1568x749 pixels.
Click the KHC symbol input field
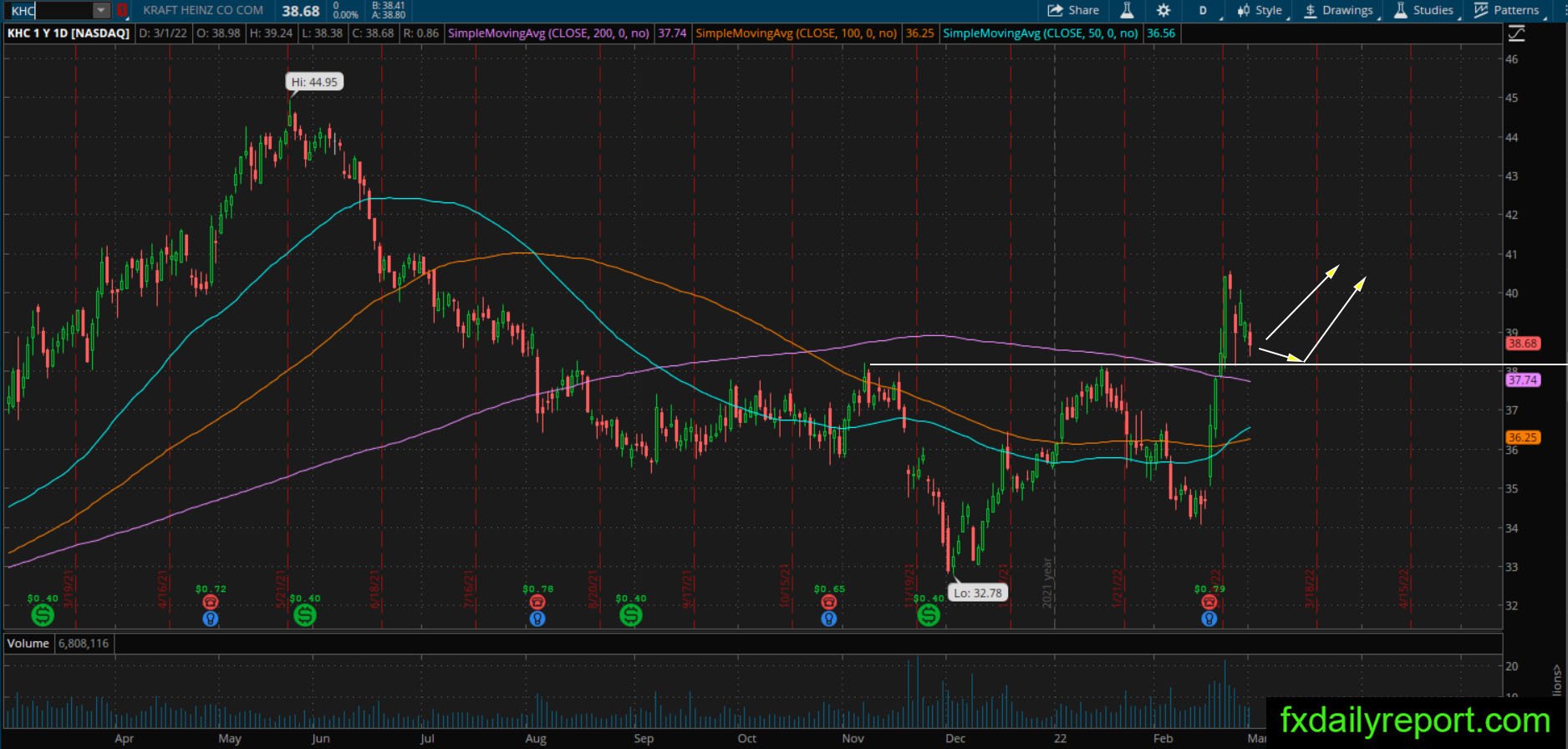coord(50,11)
